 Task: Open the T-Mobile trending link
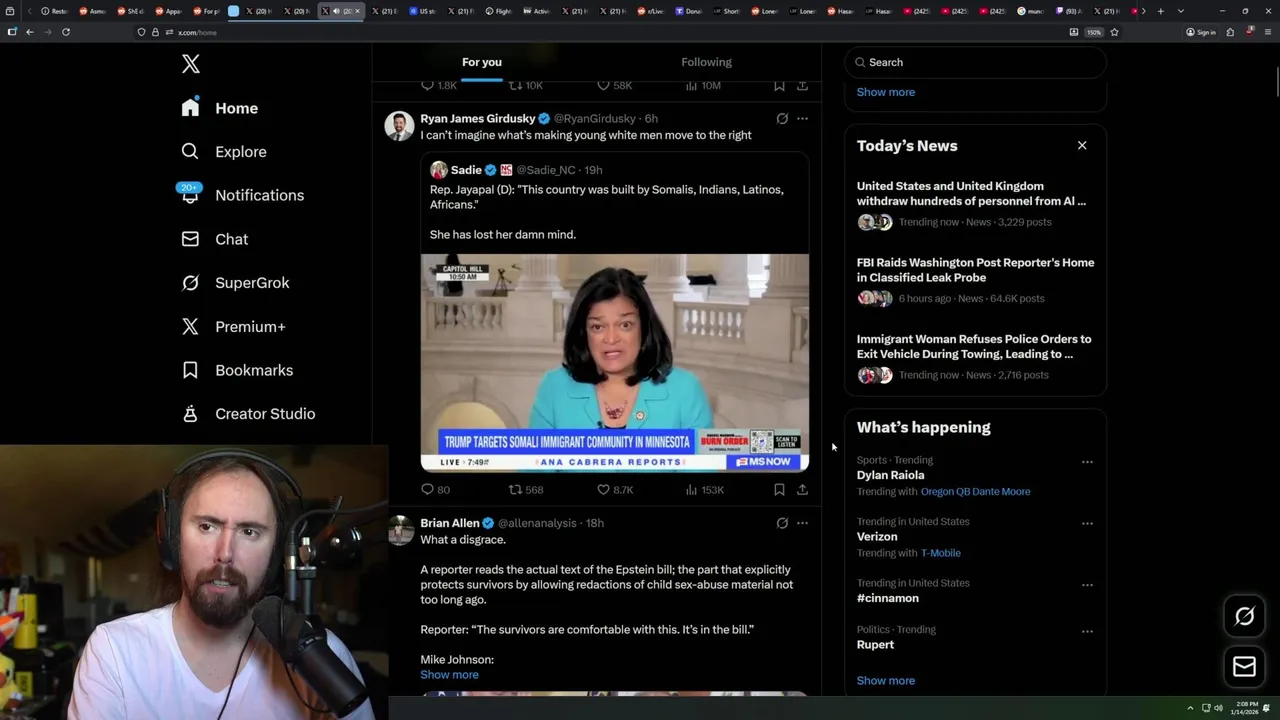941,553
